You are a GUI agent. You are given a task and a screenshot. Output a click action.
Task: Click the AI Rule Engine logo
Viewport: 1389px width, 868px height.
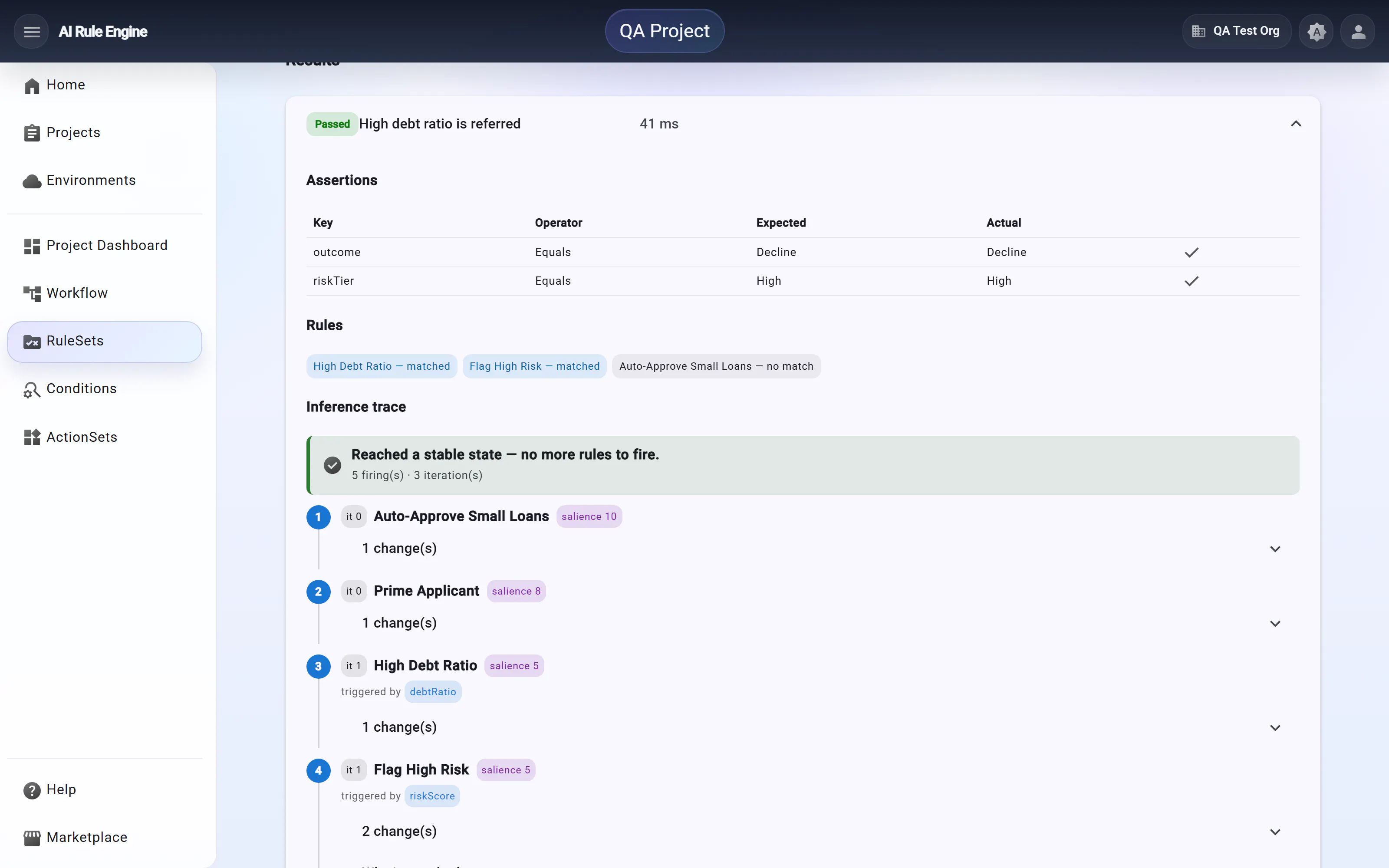point(103,32)
